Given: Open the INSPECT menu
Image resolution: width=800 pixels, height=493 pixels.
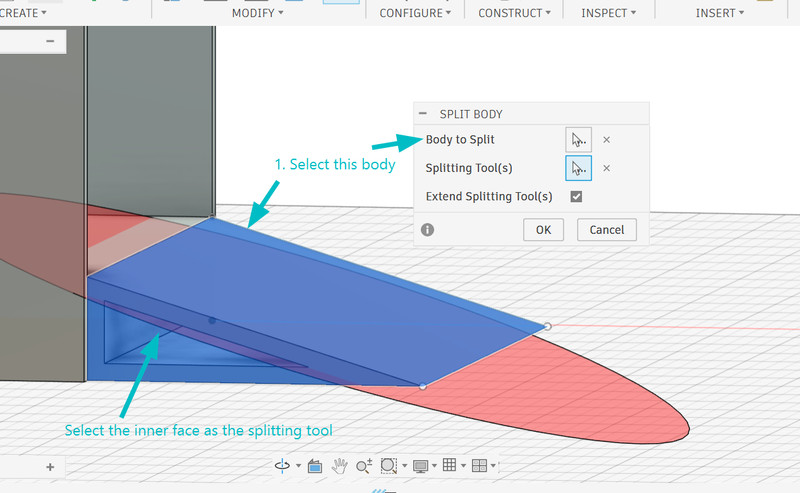Looking at the screenshot, I should point(609,13).
